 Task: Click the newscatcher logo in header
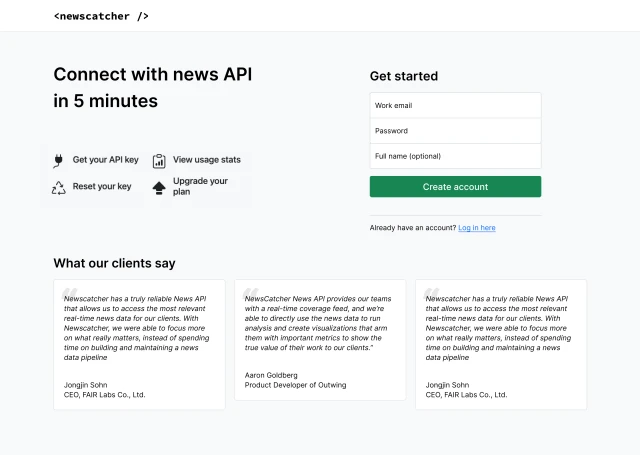[x=101, y=16]
